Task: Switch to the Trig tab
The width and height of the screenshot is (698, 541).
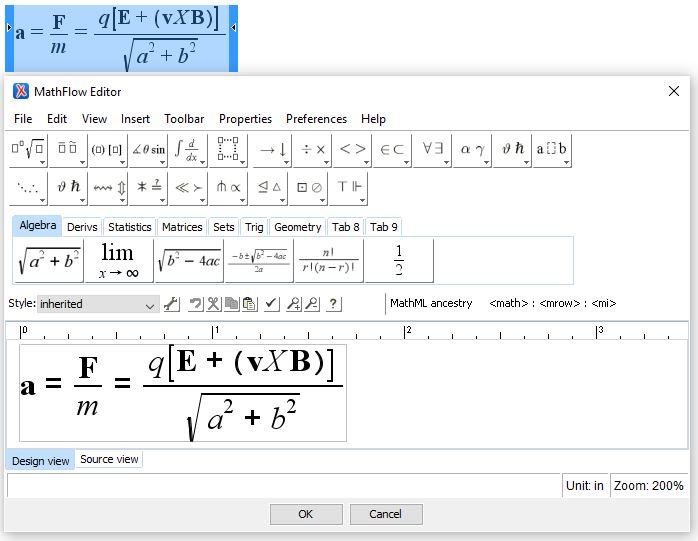Action: 254,227
